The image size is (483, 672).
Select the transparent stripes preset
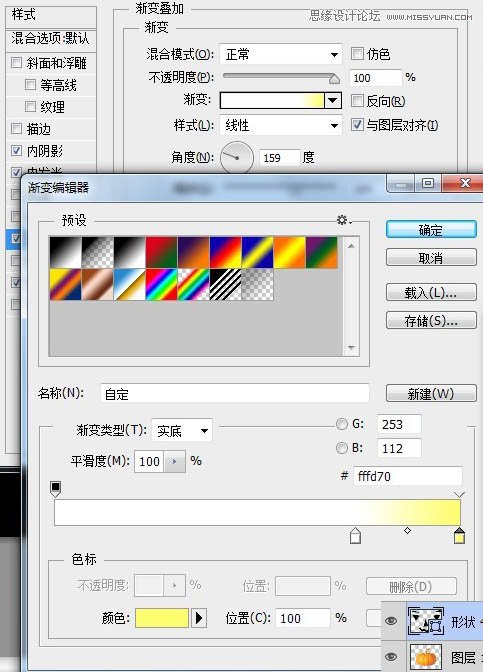(x=225, y=284)
